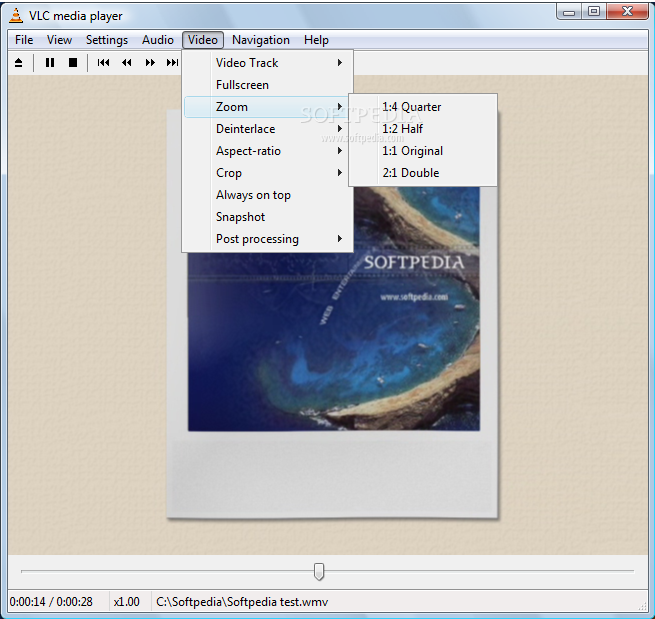Maximize the VLC window
Image resolution: width=655 pixels, height=619 pixels.
point(594,12)
